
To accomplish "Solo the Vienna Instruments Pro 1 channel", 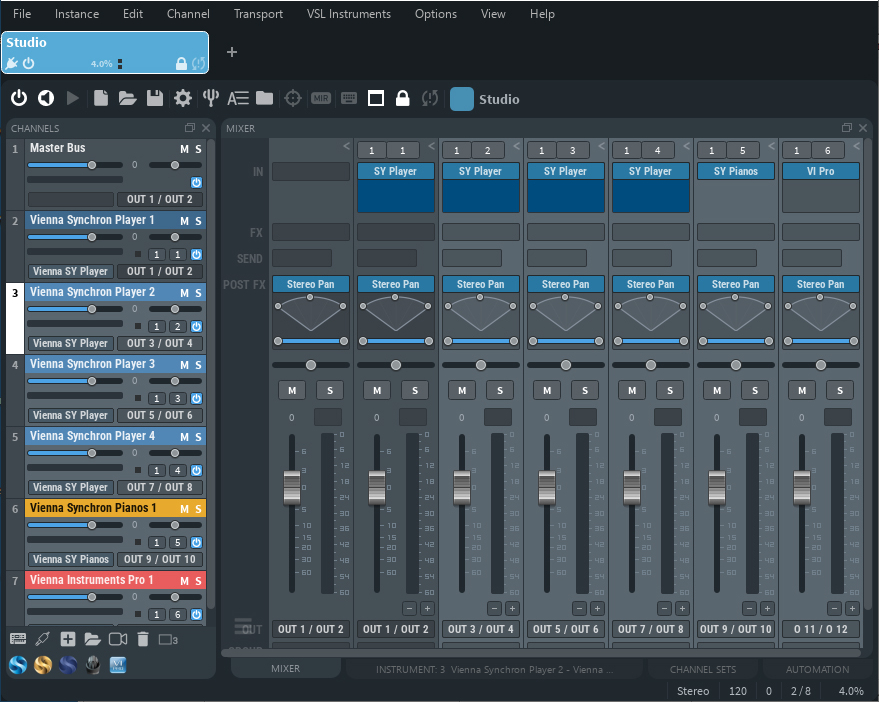I will pos(198,581).
